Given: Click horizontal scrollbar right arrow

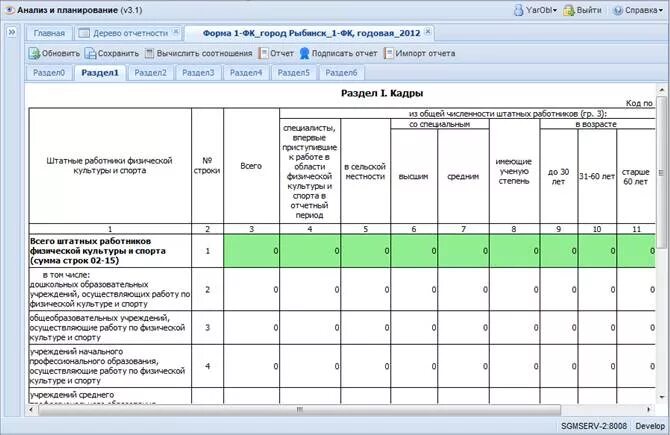Looking at the screenshot, I should (x=649, y=410).
